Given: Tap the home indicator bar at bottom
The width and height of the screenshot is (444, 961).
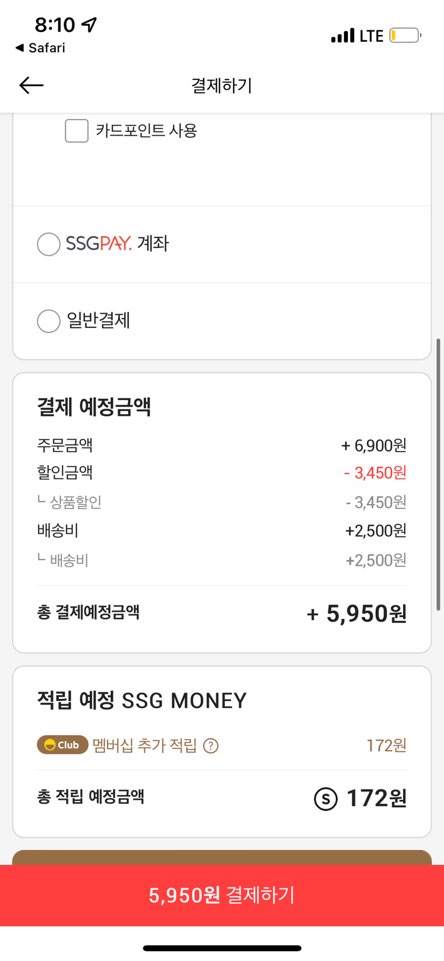Looking at the screenshot, I should 222,948.
